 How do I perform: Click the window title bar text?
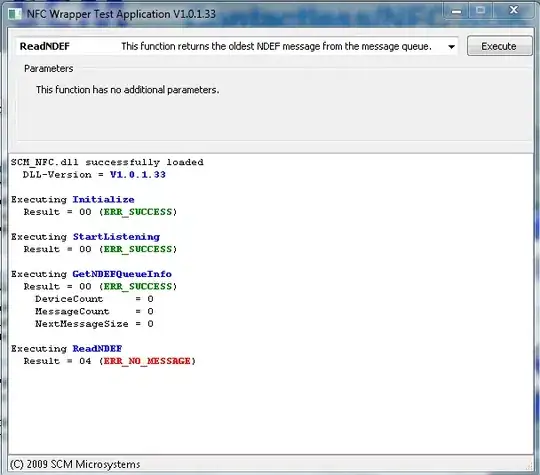(x=121, y=14)
